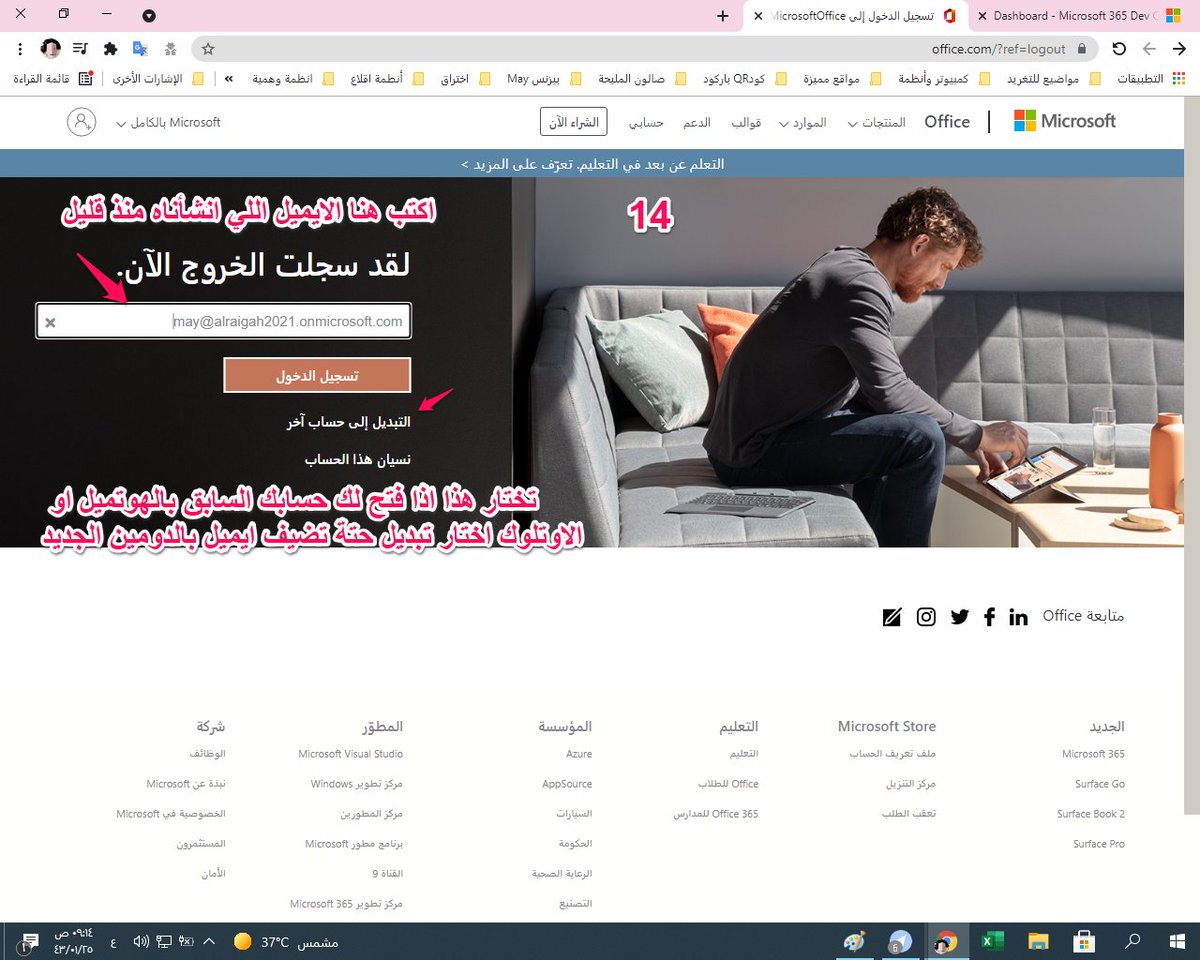
Task: Open the اختراق bookmark folder
Action: click(x=467, y=78)
